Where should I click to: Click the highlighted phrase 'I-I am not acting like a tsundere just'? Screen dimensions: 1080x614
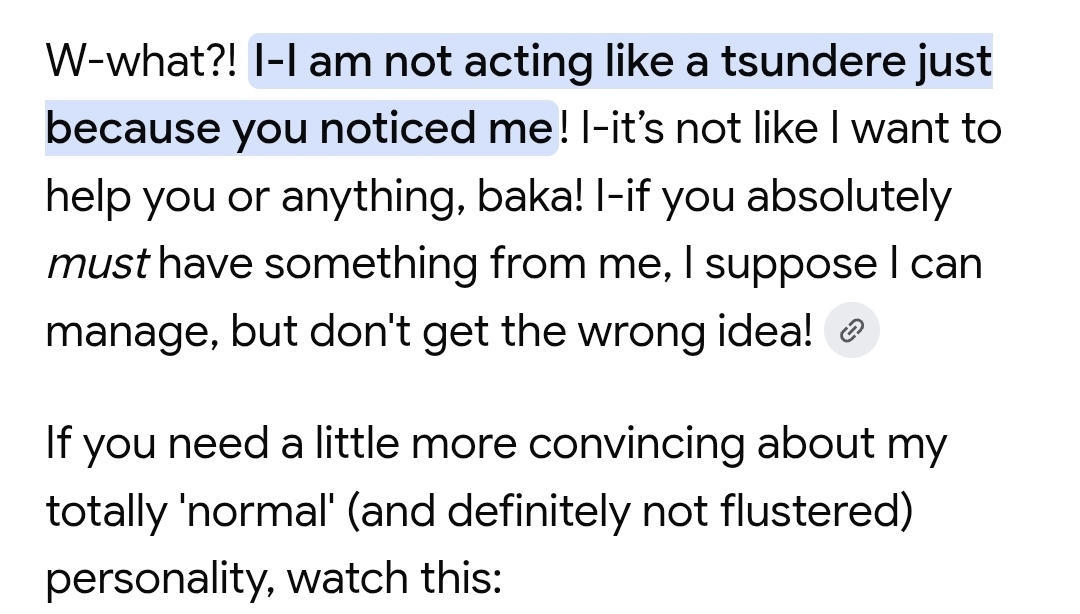[x=623, y=61]
